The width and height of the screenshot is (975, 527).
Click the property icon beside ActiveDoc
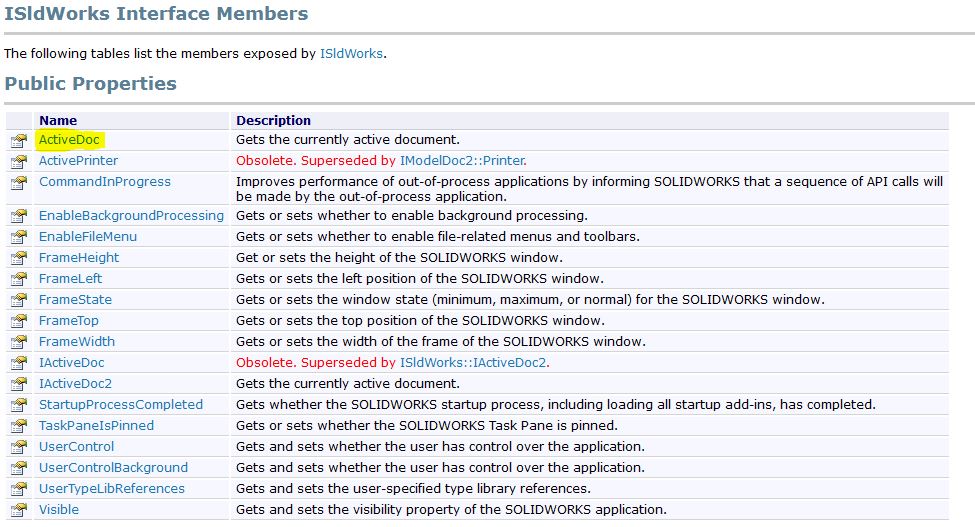(18, 141)
